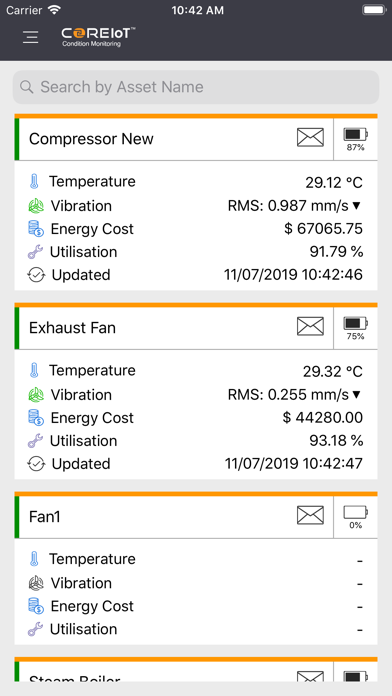Tap the Compressor New thermometer icon
This screenshot has width=392, height=696.
(x=34, y=182)
